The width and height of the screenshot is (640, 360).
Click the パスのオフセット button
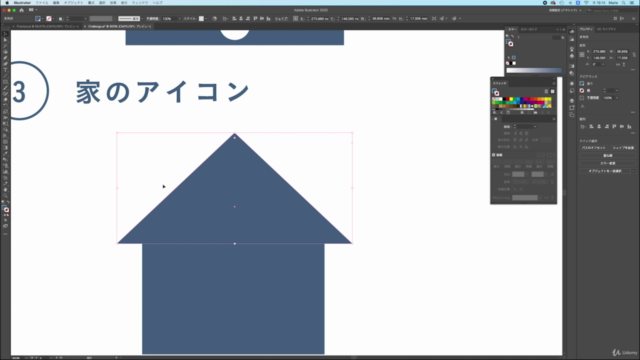593,148
